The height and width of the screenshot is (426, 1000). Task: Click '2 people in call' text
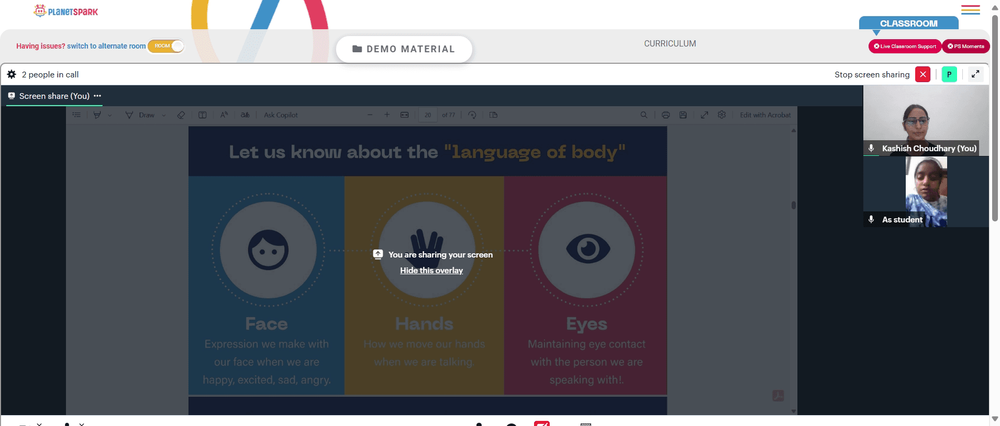(x=50, y=75)
